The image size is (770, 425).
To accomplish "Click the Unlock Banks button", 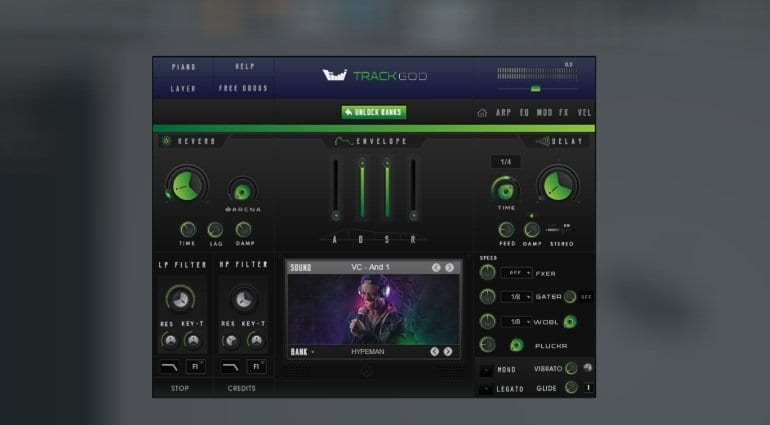I will coord(374,112).
